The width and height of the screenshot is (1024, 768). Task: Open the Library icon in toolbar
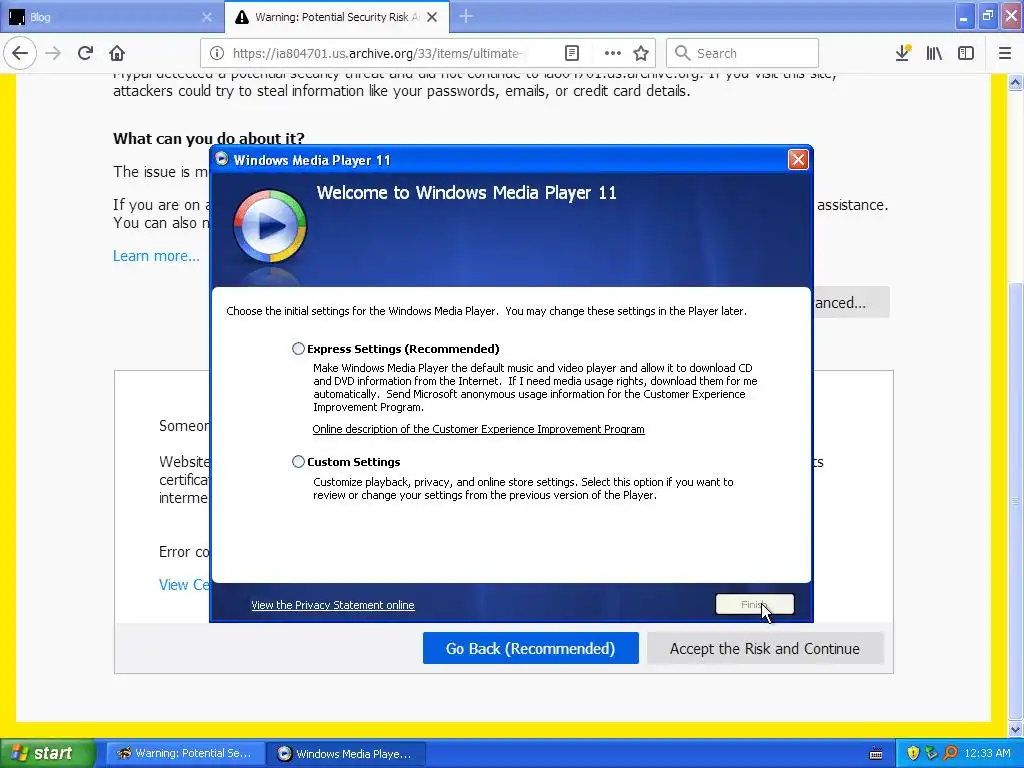(x=935, y=53)
